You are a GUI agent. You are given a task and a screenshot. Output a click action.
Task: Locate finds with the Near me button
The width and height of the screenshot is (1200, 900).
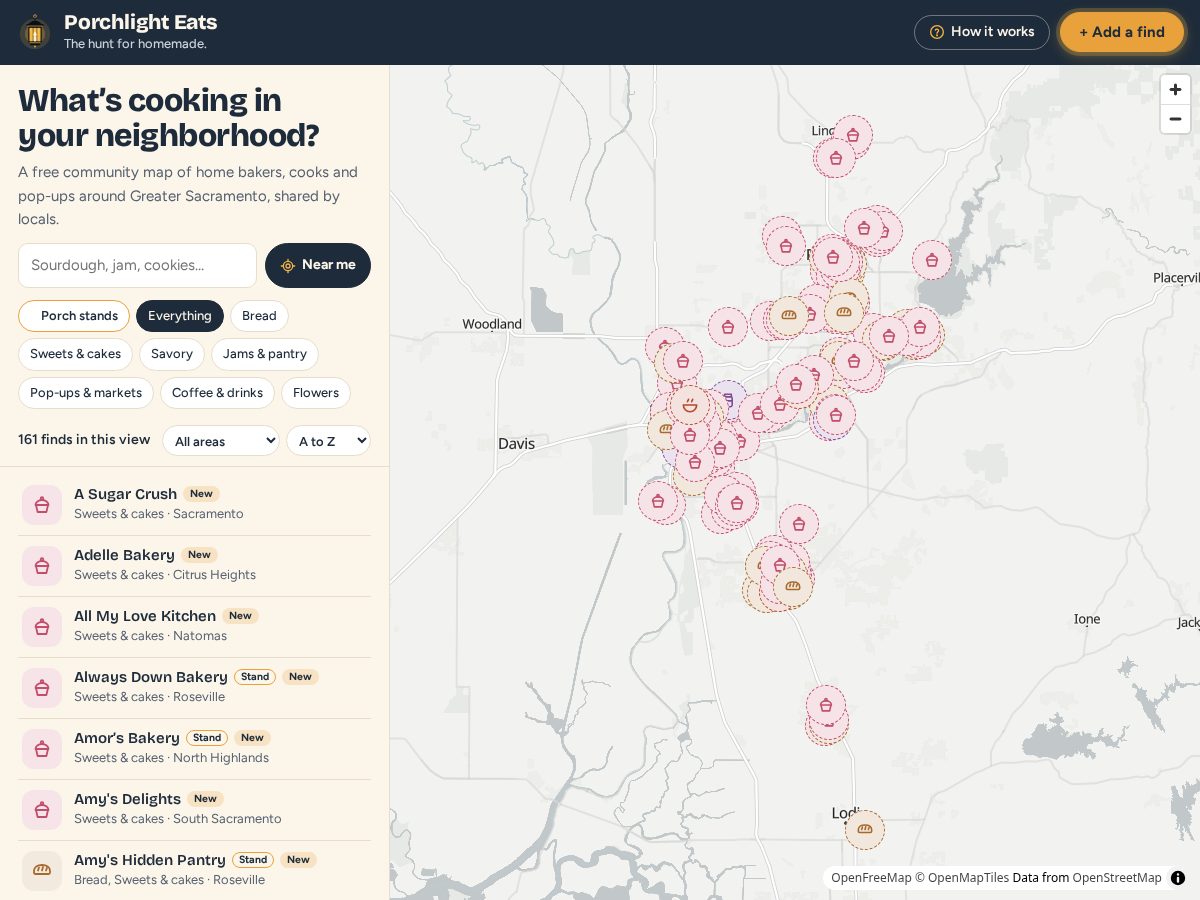(318, 265)
